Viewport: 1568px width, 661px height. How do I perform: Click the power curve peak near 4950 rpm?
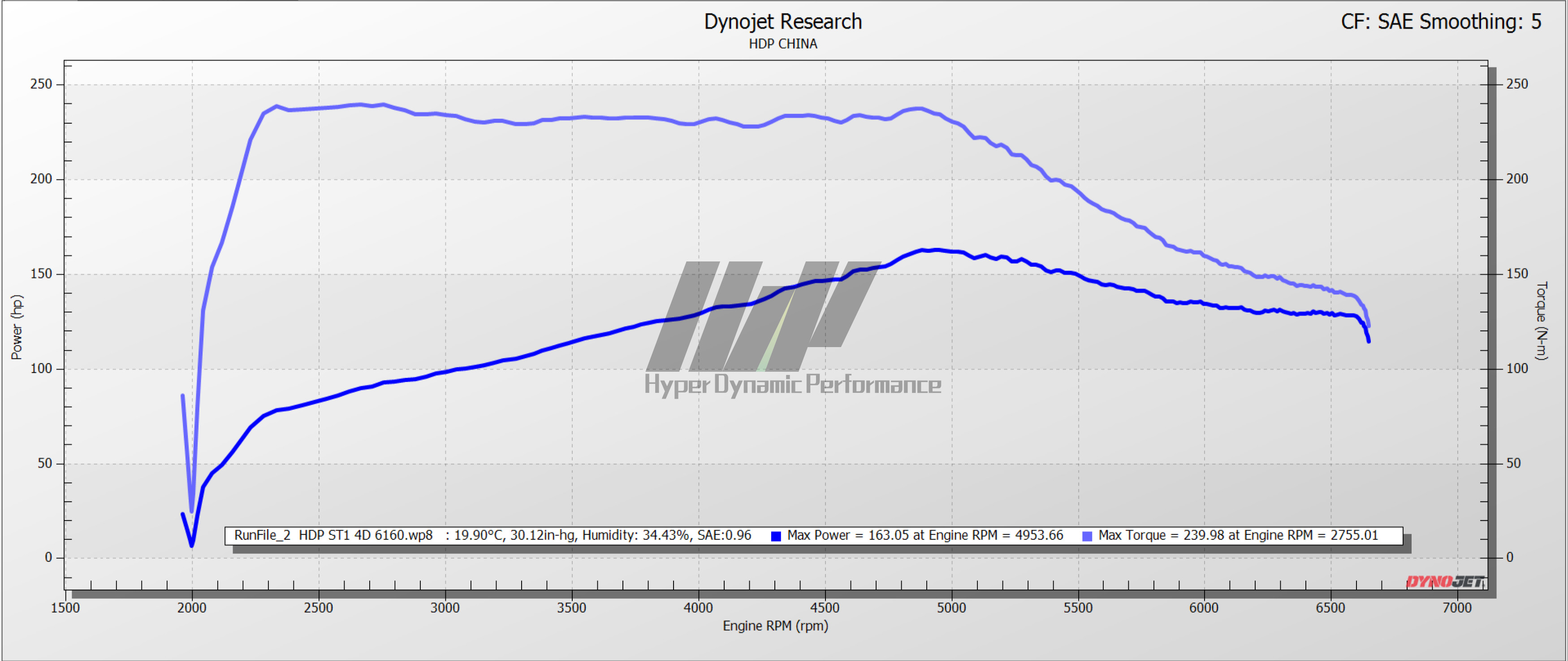(937, 250)
